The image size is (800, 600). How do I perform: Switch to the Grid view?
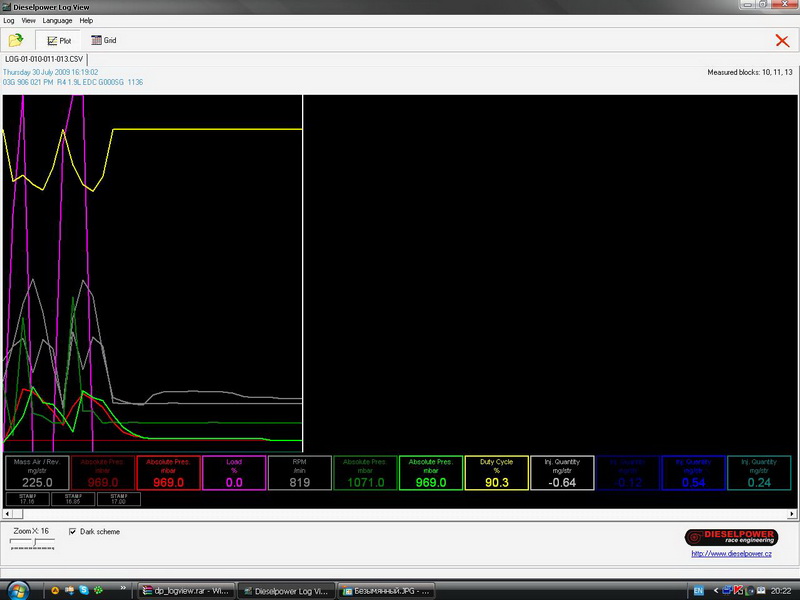coord(104,40)
